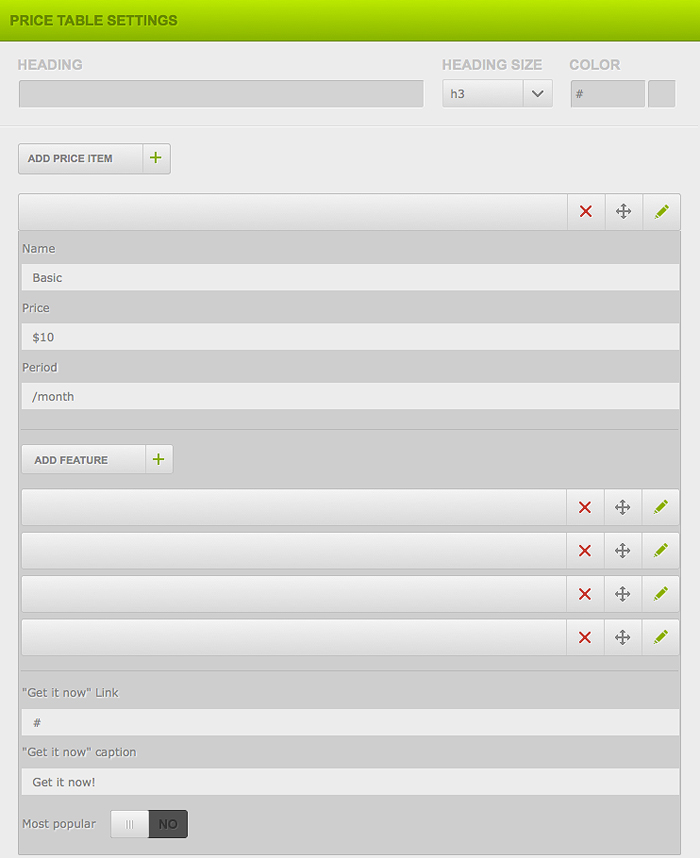
Task: Edit the fourth feature with pencil icon
Action: click(x=660, y=637)
